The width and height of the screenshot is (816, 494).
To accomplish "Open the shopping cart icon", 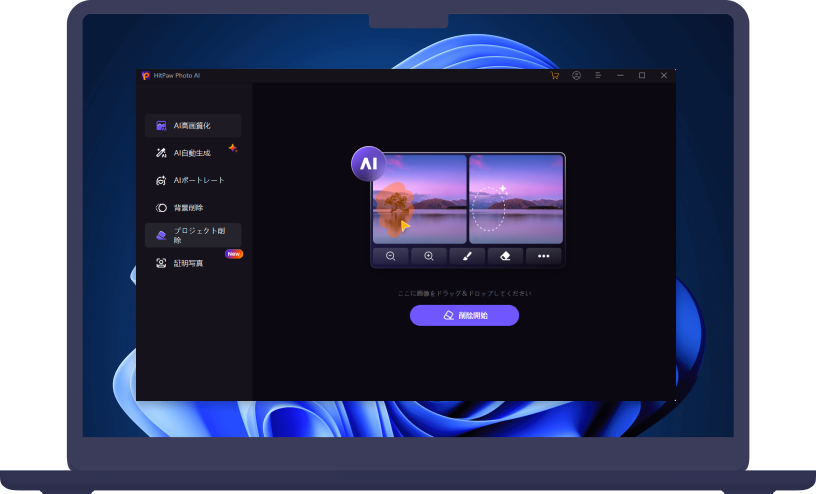I will (x=555, y=75).
